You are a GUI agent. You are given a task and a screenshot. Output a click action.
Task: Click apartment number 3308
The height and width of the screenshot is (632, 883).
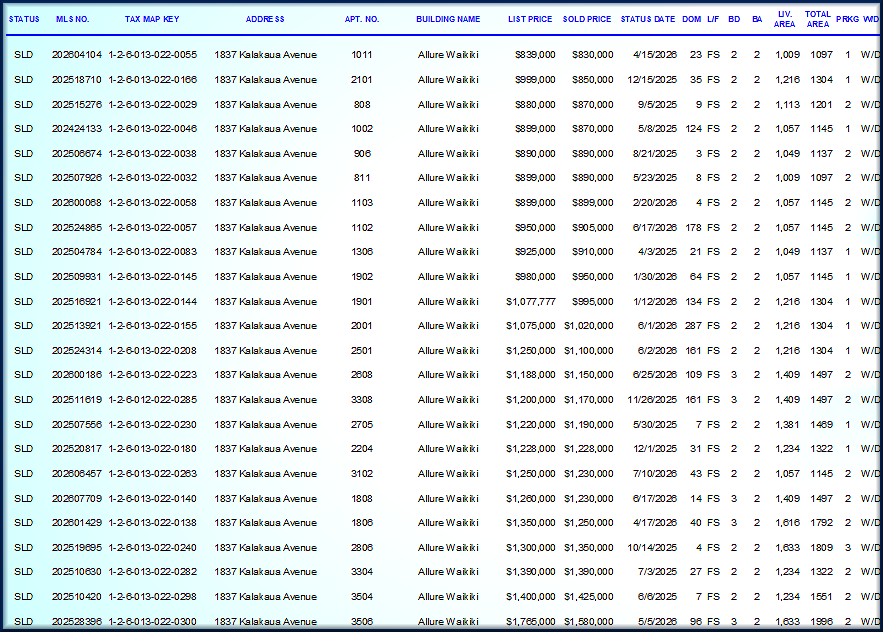[x=362, y=399]
